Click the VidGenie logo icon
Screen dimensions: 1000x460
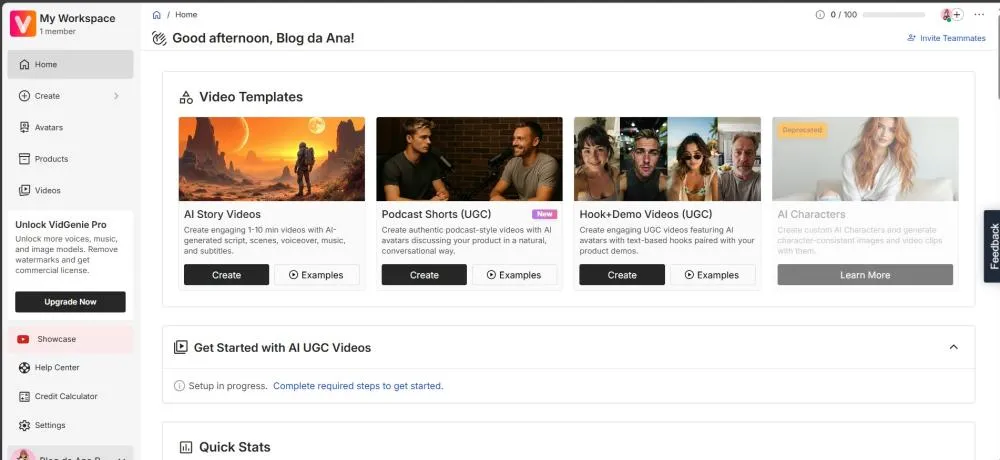23,23
